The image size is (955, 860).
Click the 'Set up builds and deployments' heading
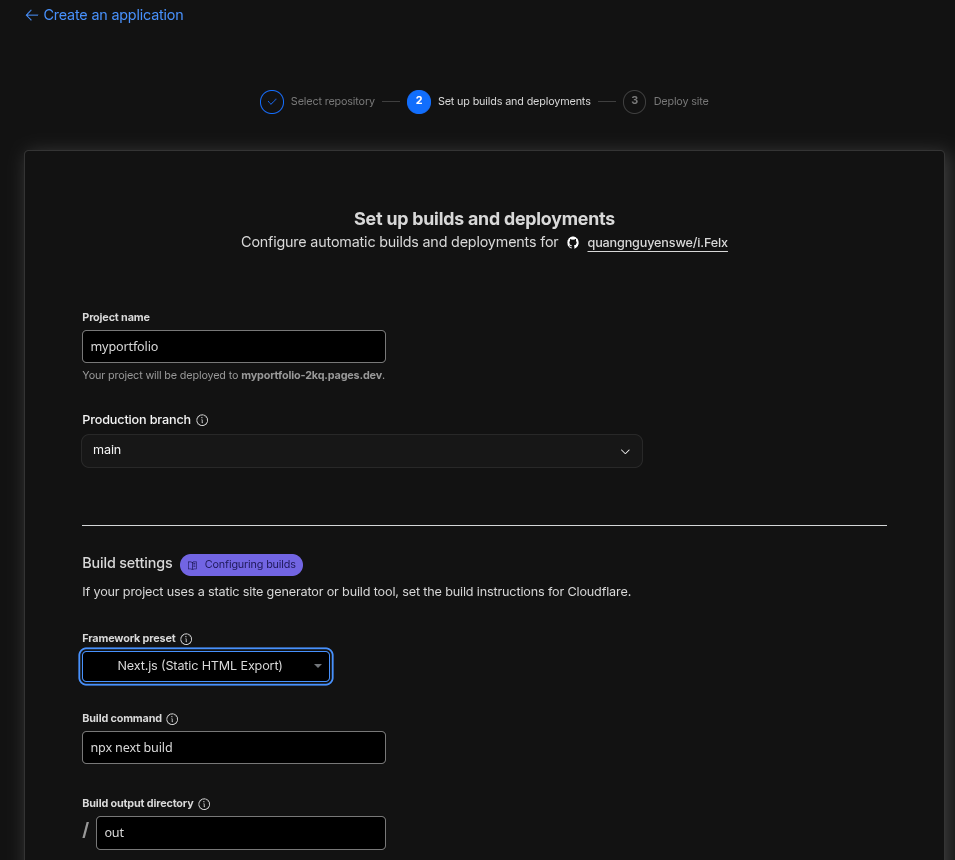coord(484,219)
